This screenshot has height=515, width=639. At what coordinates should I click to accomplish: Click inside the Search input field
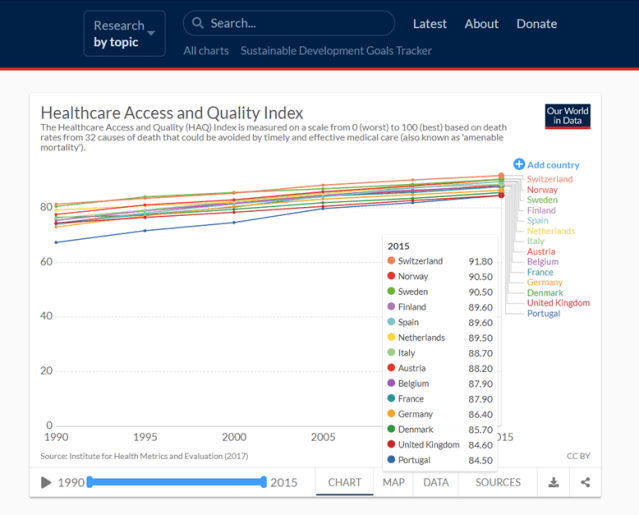298,23
